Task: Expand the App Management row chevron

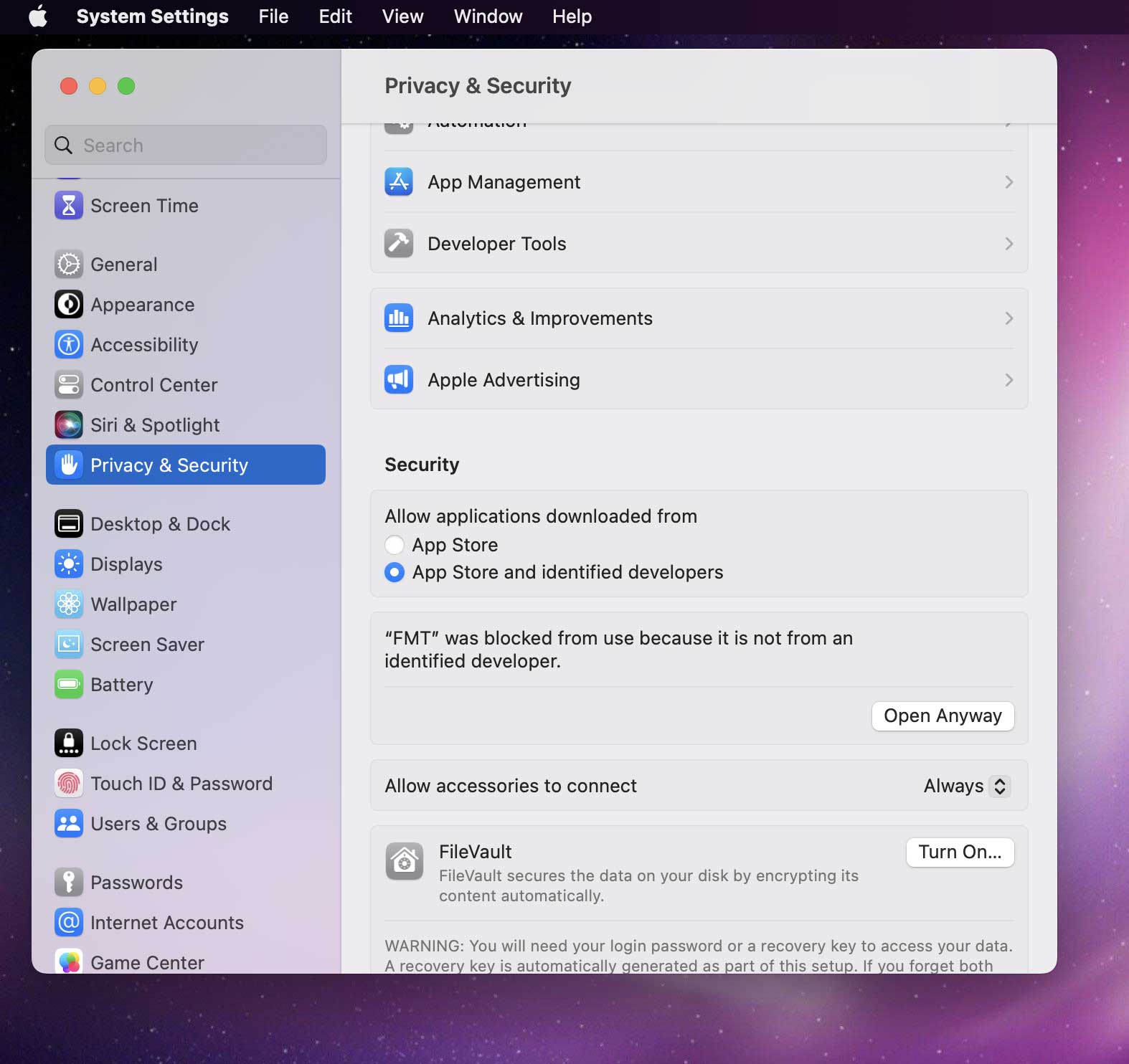Action: (x=1008, y=182)
